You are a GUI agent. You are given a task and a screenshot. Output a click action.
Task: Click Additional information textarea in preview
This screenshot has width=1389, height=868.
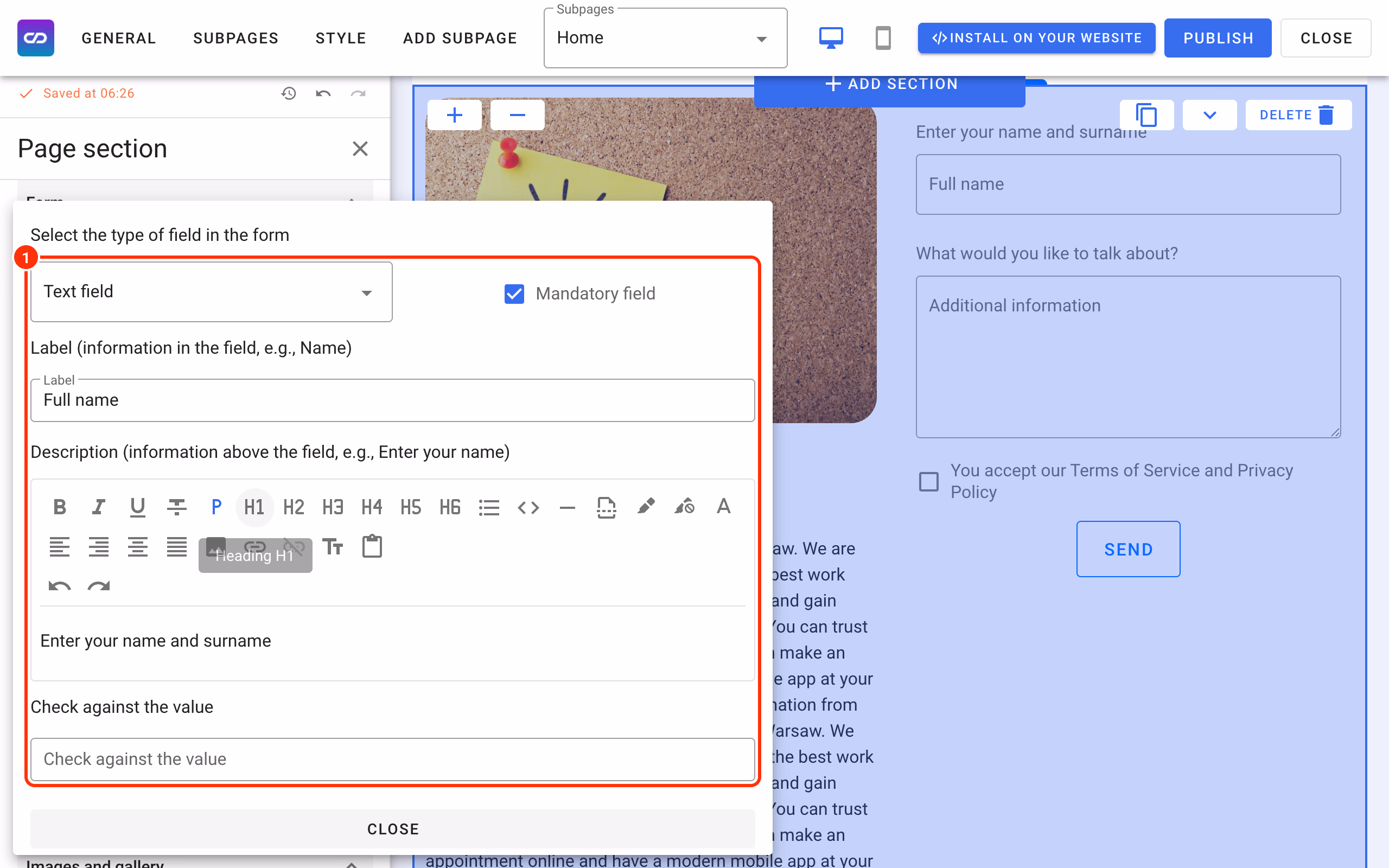[1128, 357]
